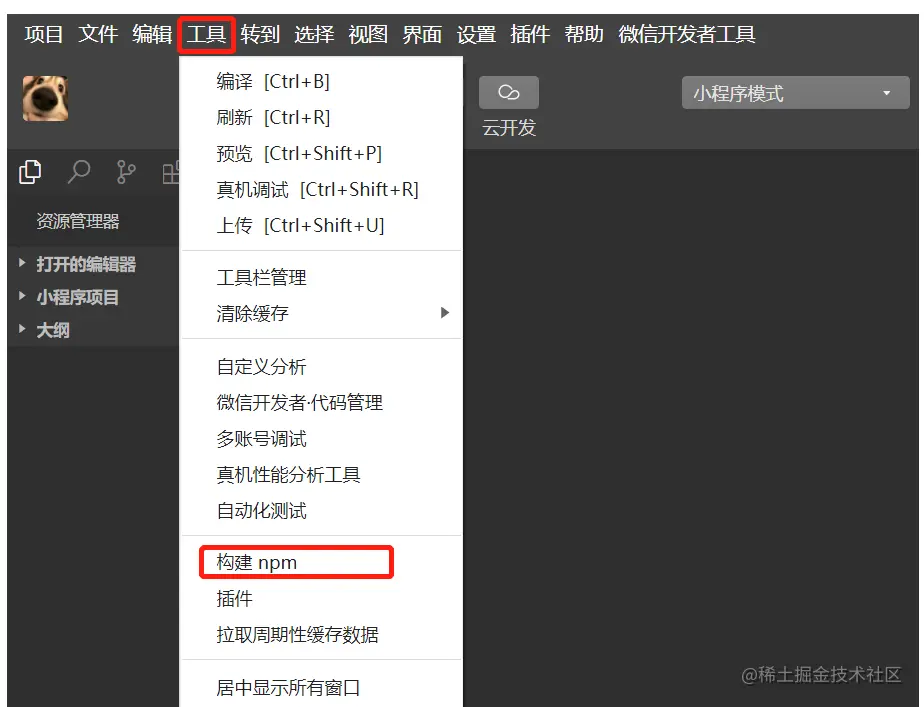Open 微信开发者·代码管理 menu entry

click(x=321, y=402)
